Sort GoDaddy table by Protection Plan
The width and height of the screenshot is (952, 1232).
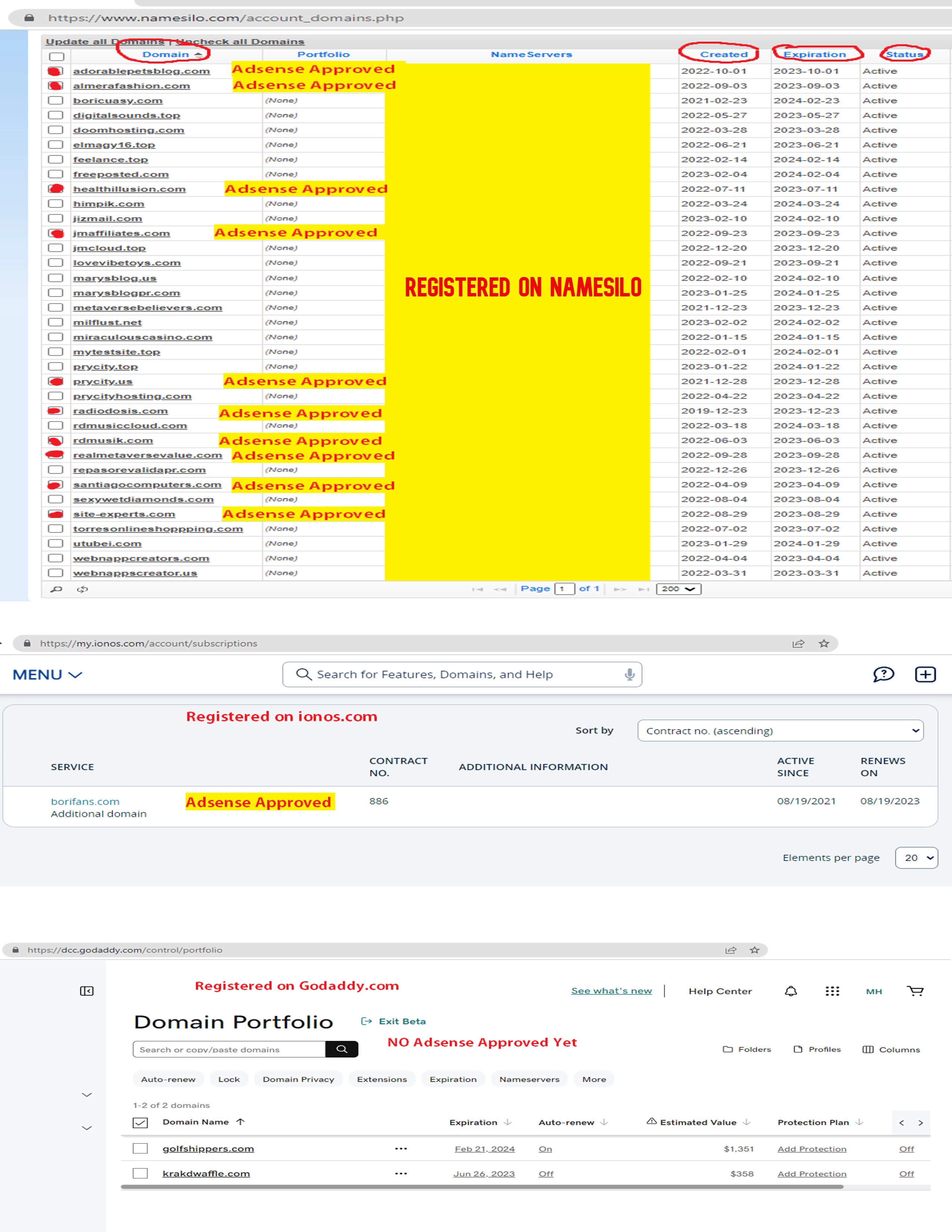coord(821,1122)
